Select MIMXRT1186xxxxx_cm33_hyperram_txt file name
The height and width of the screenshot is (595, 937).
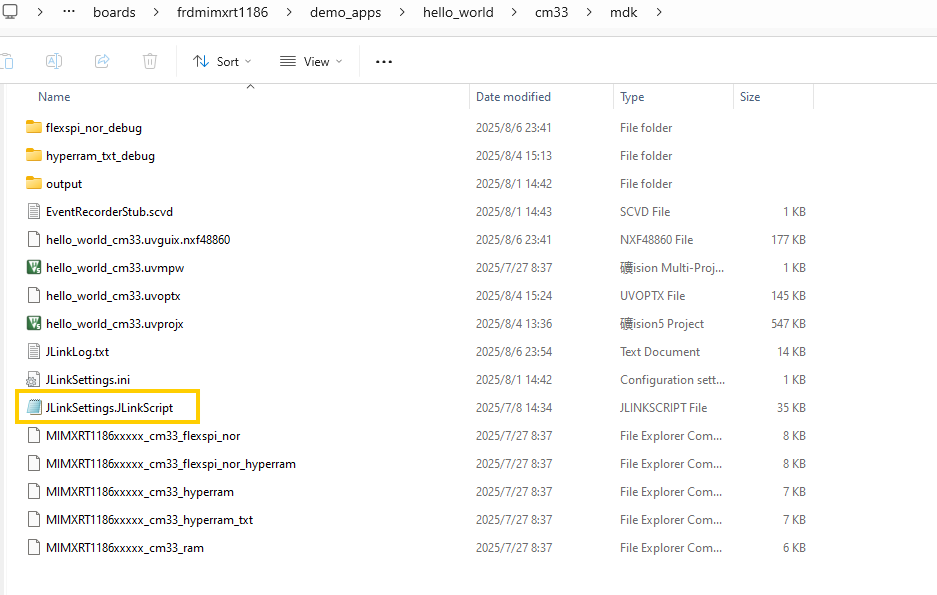149,520
